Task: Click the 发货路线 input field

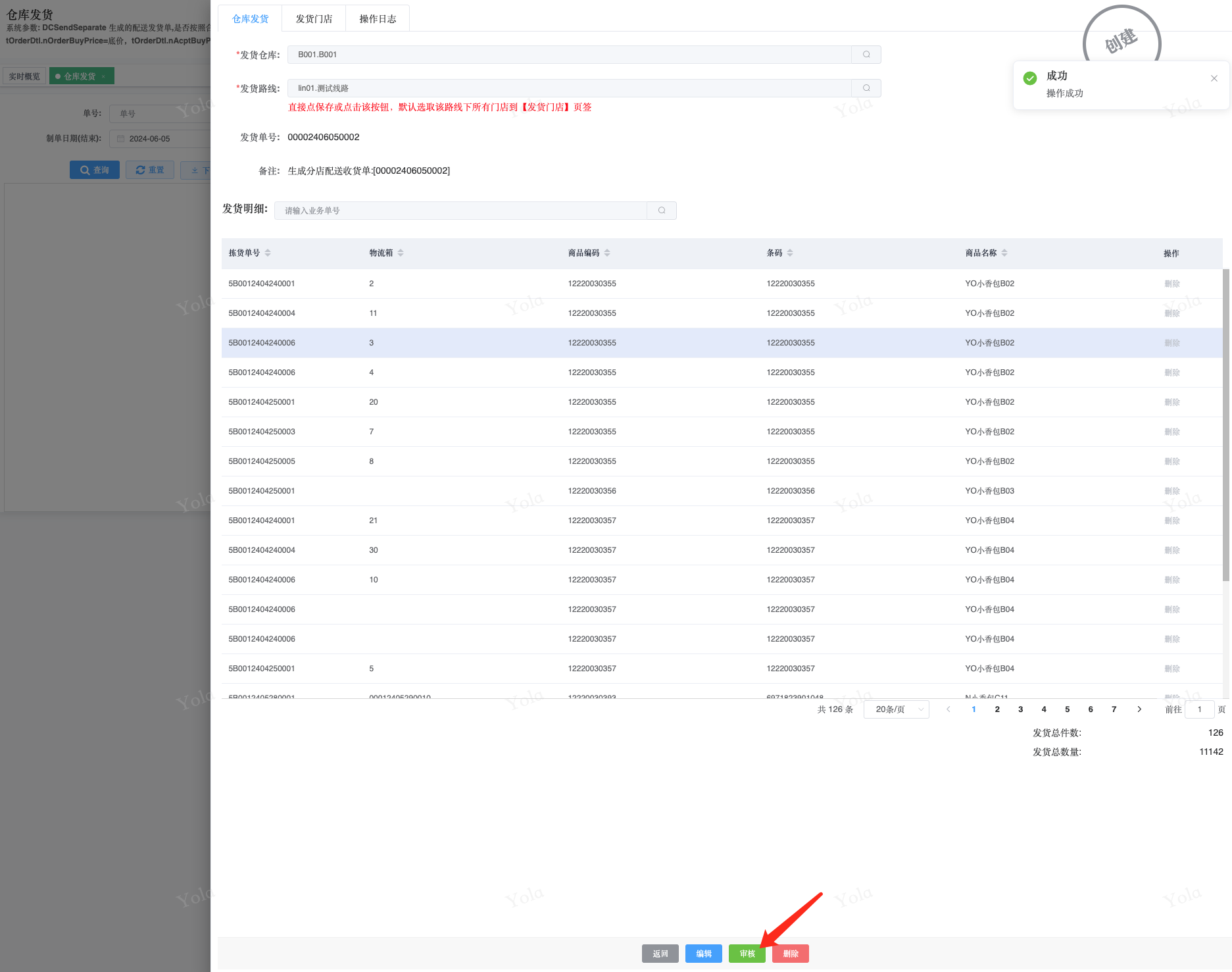Action: coord(570,88)
